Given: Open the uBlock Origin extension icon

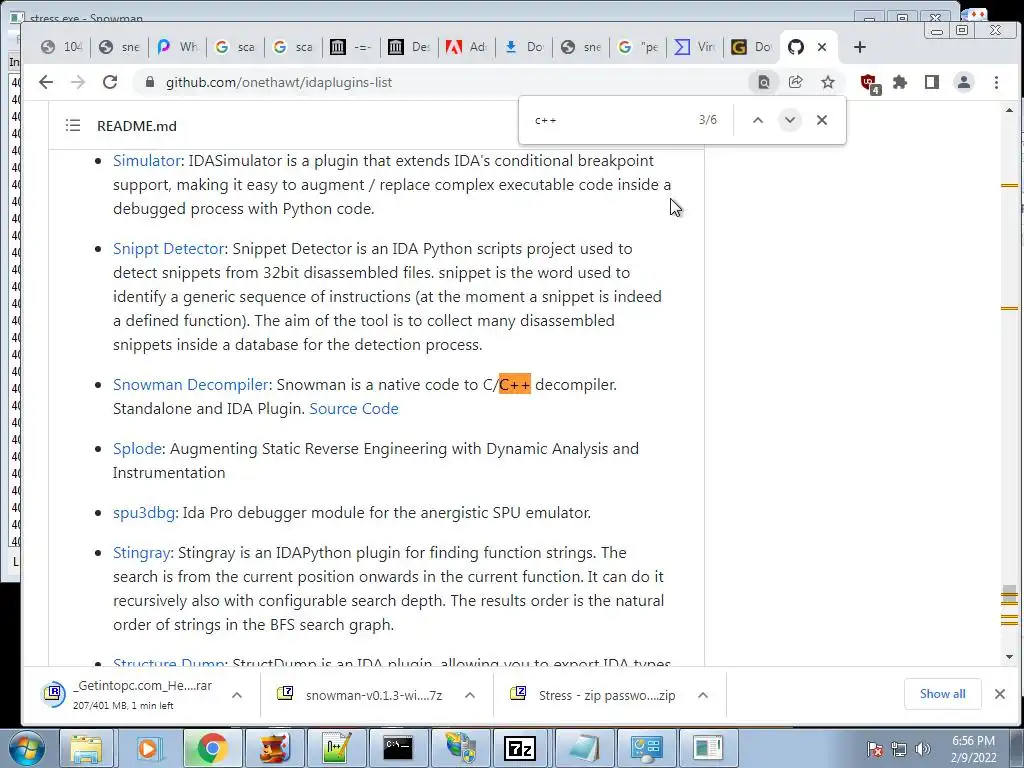Looking at the screenshot, I should tap(869, 83).
